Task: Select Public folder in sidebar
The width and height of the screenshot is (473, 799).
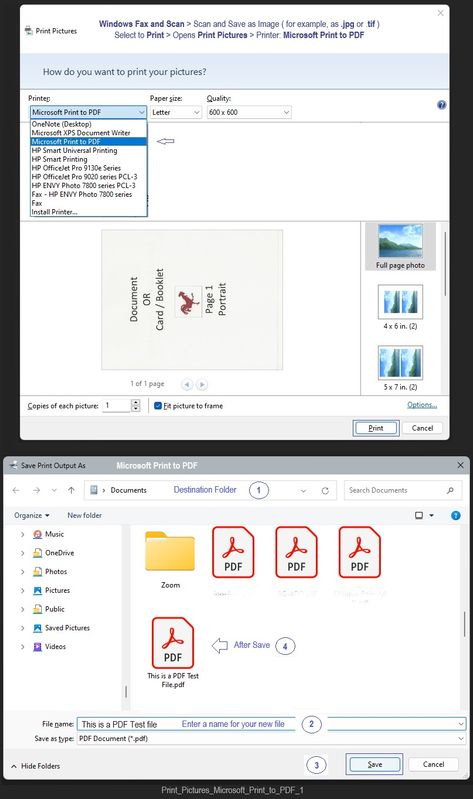Action: coord(49,609)
